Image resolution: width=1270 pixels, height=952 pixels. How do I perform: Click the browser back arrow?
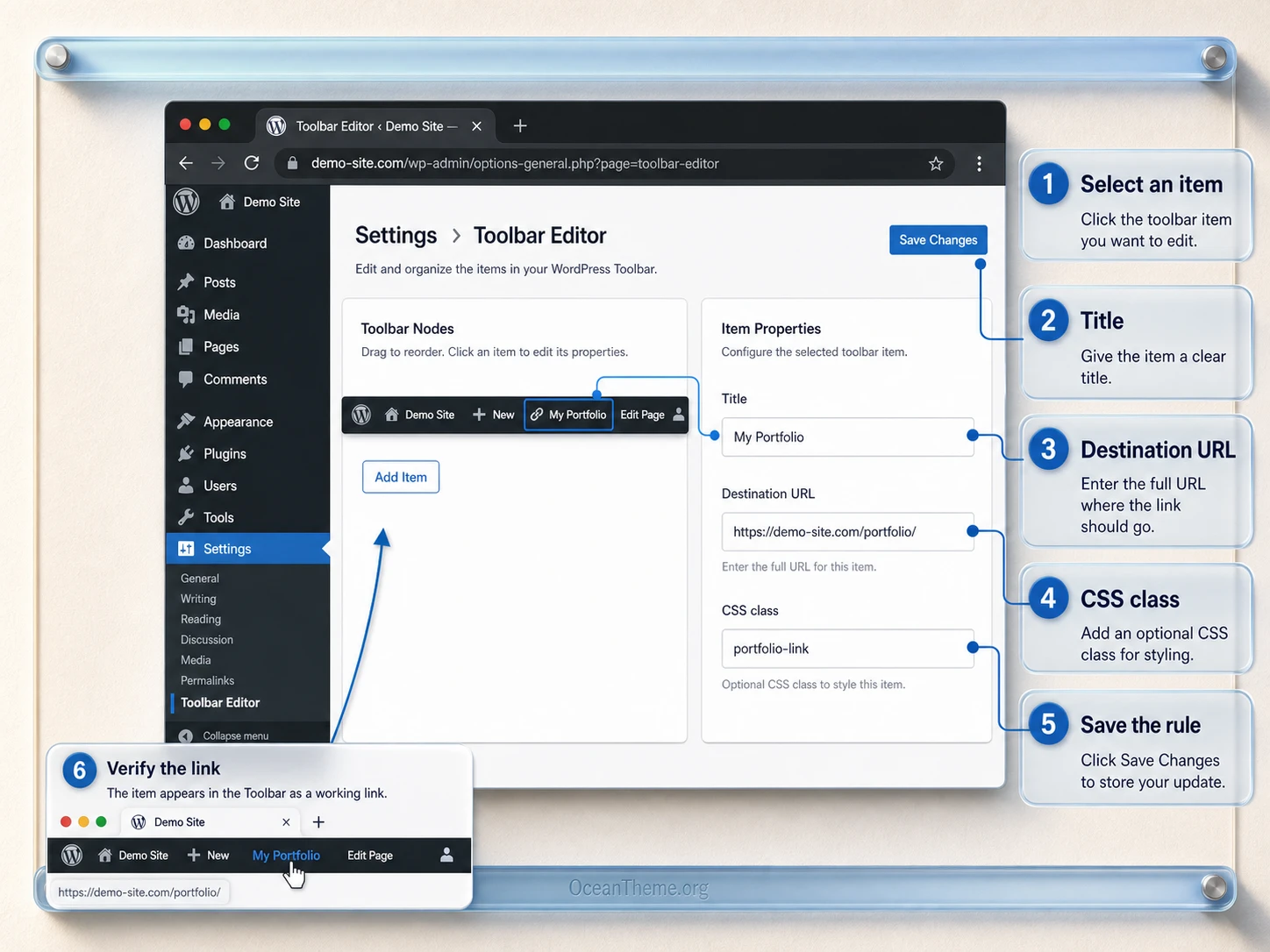185,163
